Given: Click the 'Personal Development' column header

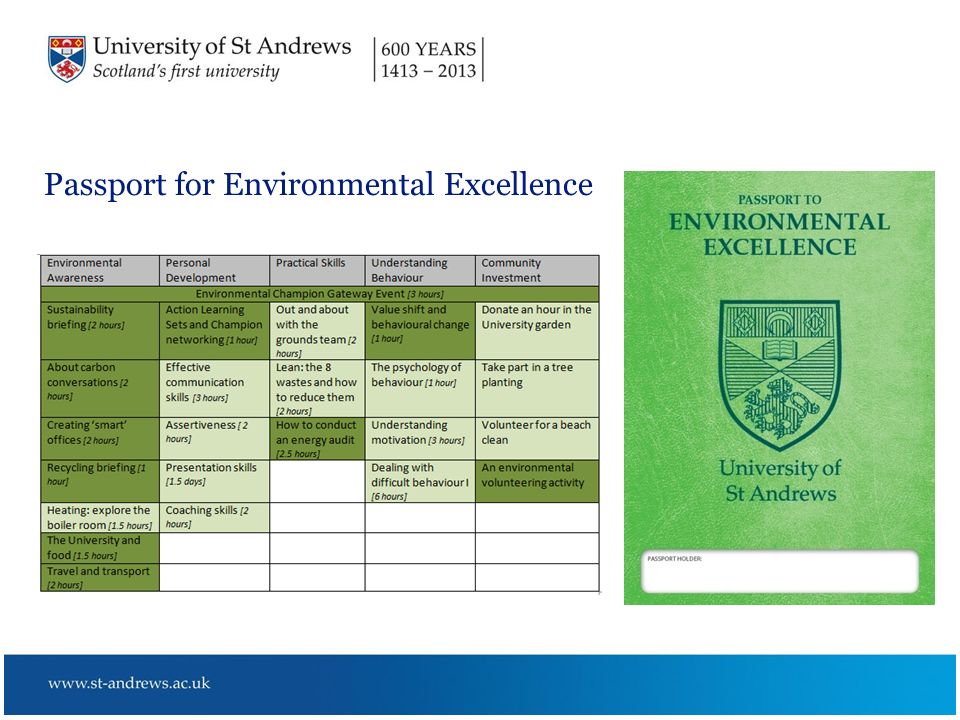Looking at the screenshot, I should click(214, 270).
